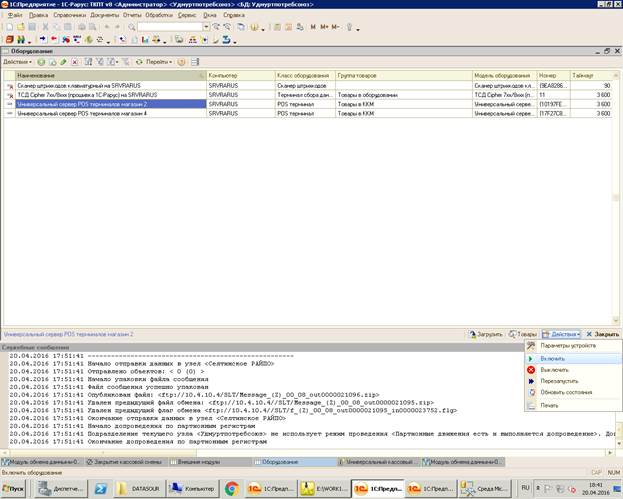Viewport: 623px width, 499px height.
Task: Select row Универсальный сервер POS терминалов магазин 4
Action: coord(308,113)
